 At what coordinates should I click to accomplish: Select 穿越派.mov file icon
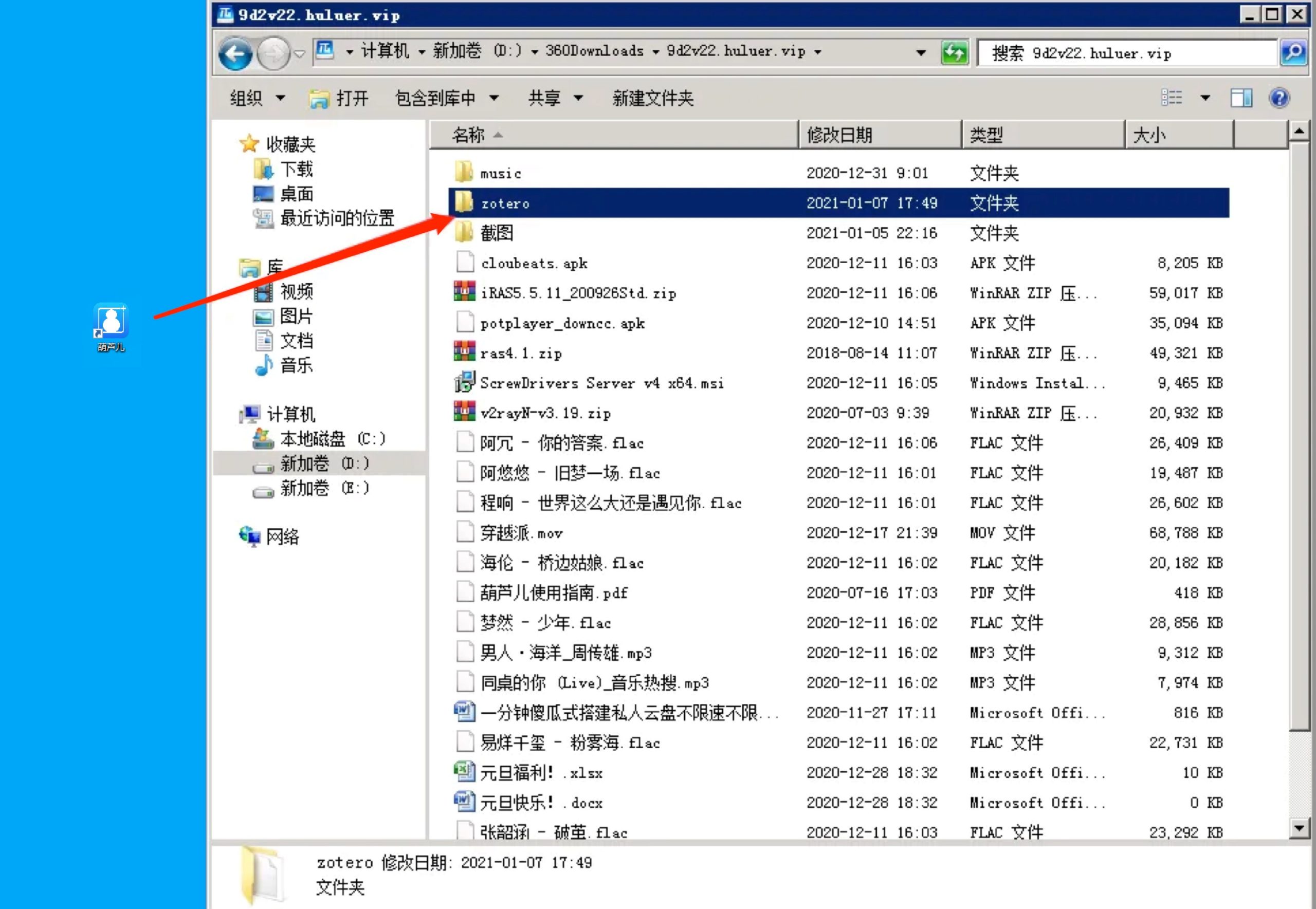pyautogui.click(x=465, y=532)
